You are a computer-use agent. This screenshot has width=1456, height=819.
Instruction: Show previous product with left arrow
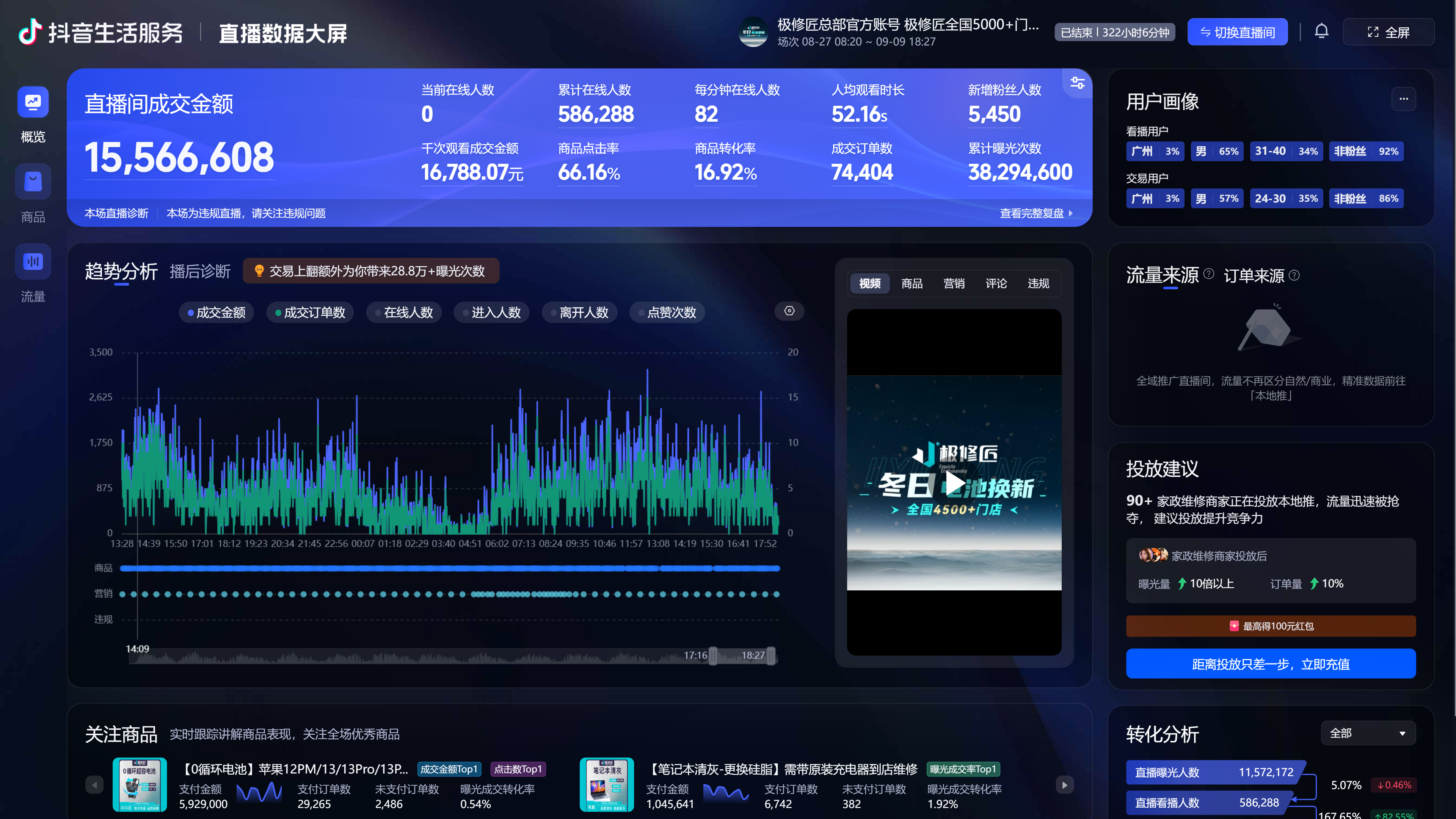(94, 784)
